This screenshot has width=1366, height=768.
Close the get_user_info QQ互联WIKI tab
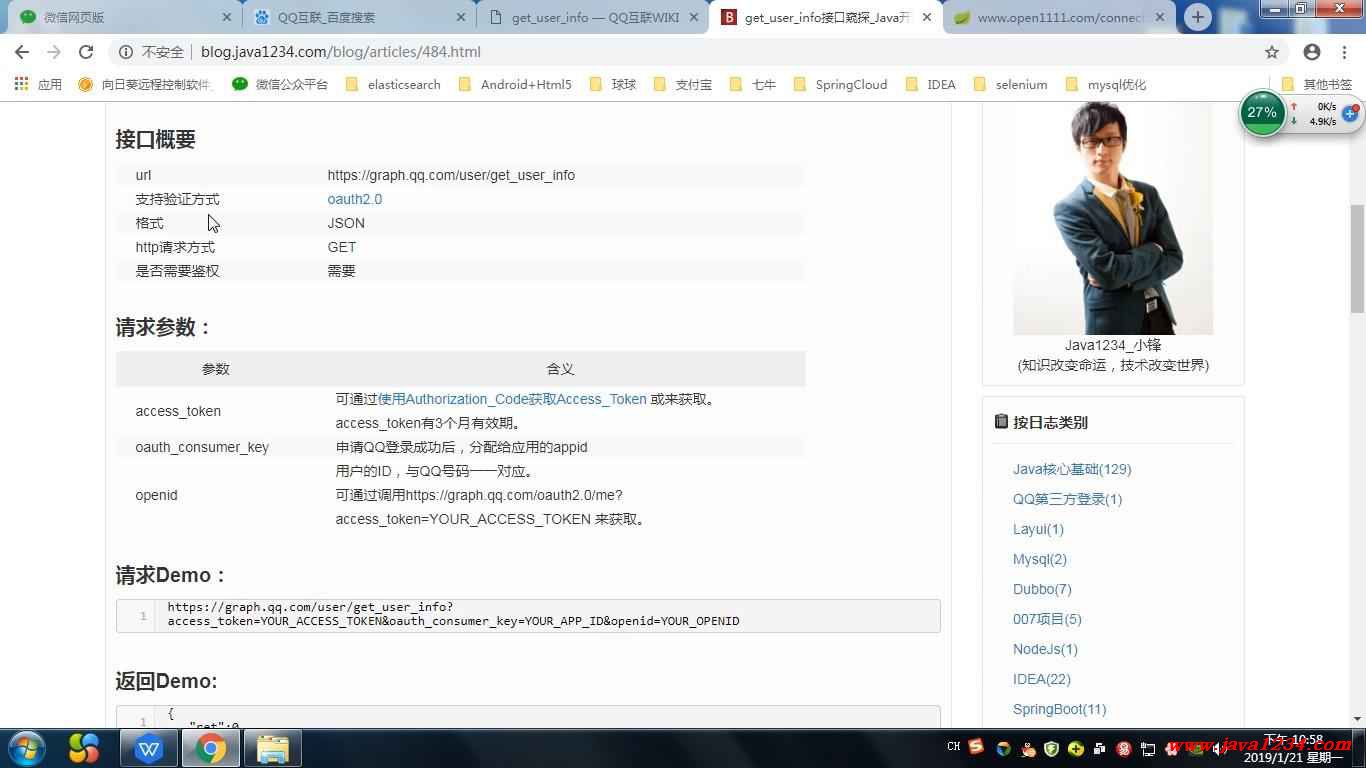click(694, 18)
